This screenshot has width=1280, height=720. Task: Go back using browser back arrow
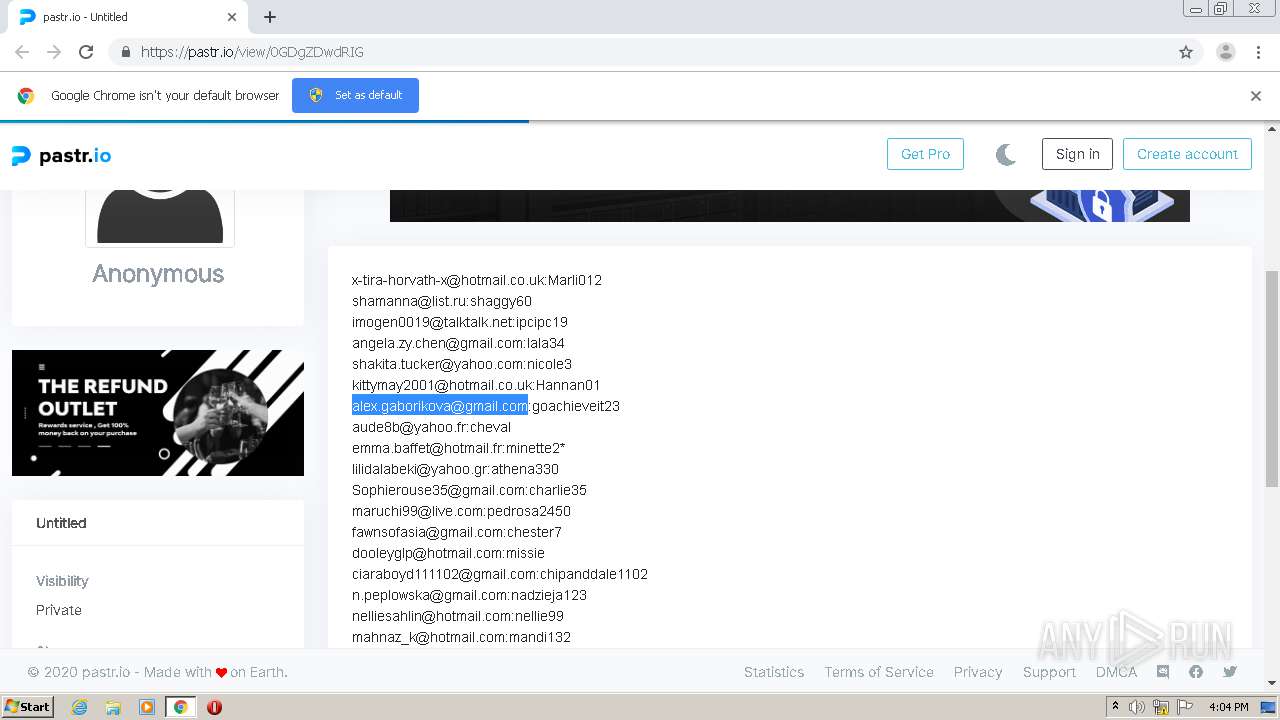point(22,52)
